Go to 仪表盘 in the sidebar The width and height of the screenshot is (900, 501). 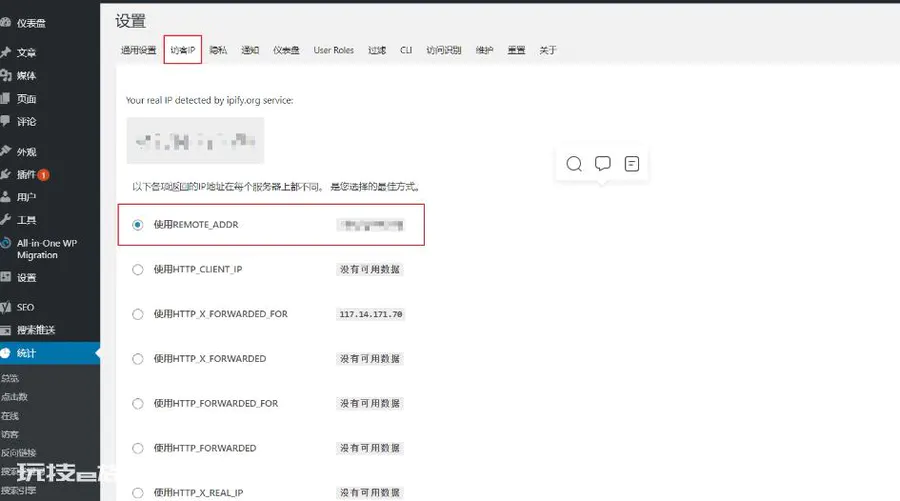tap(31, 23)
